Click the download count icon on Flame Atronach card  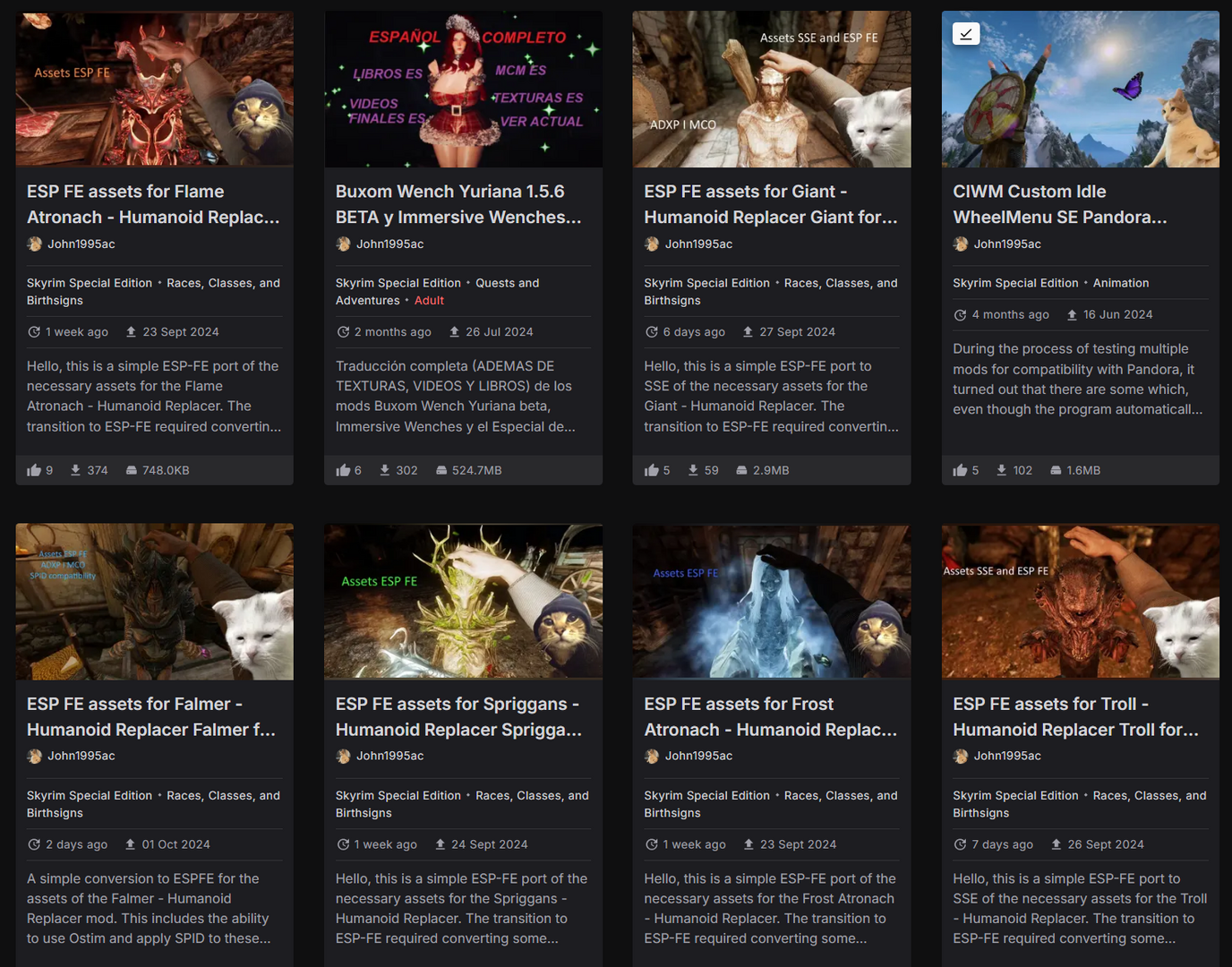[76, 470]
